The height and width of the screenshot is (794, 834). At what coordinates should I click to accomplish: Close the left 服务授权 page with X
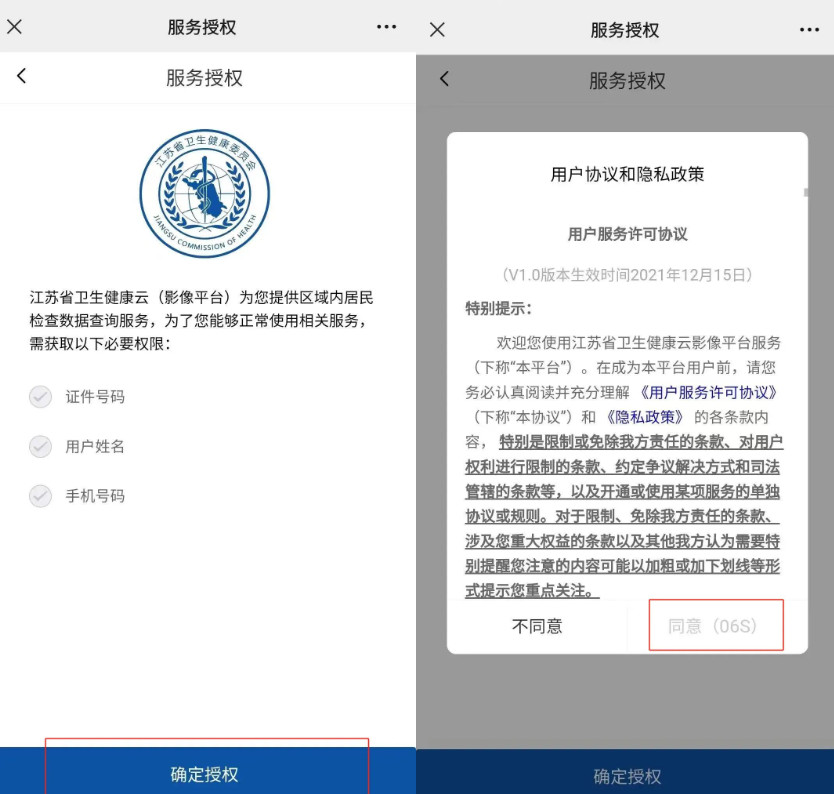coord(16,27)
